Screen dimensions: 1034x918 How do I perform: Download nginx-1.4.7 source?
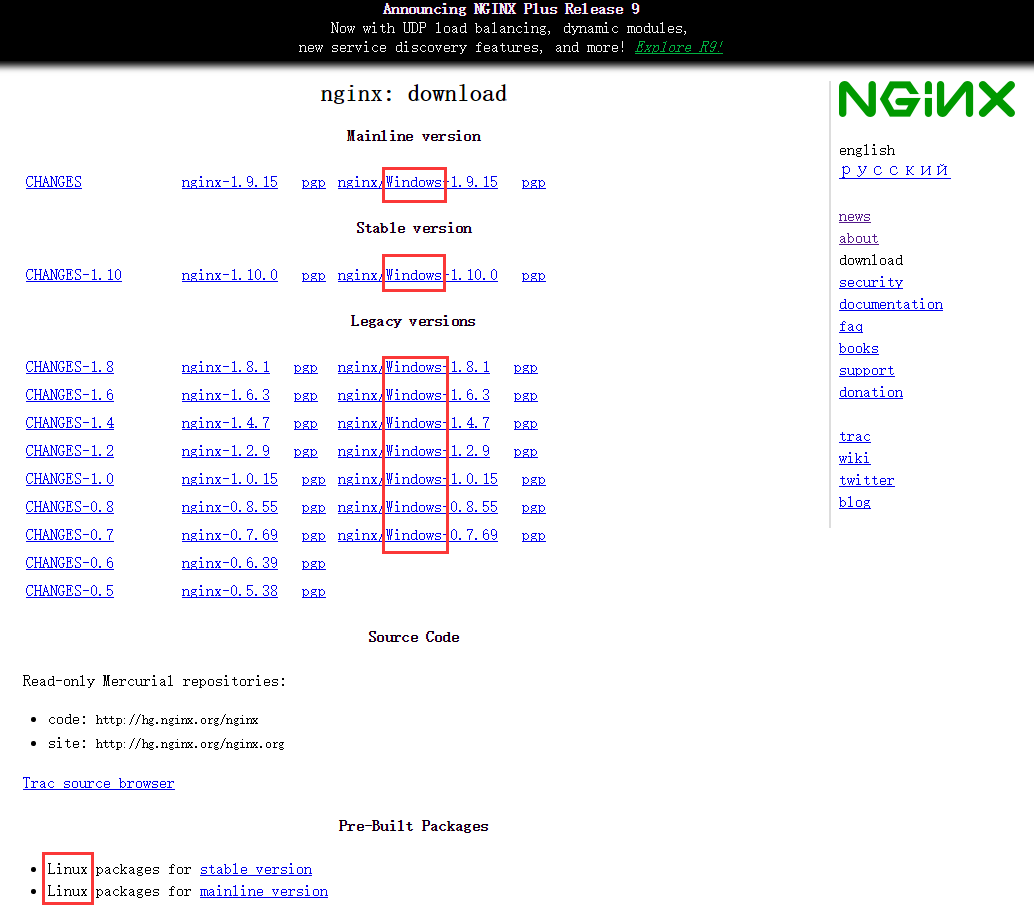(226, 423)
